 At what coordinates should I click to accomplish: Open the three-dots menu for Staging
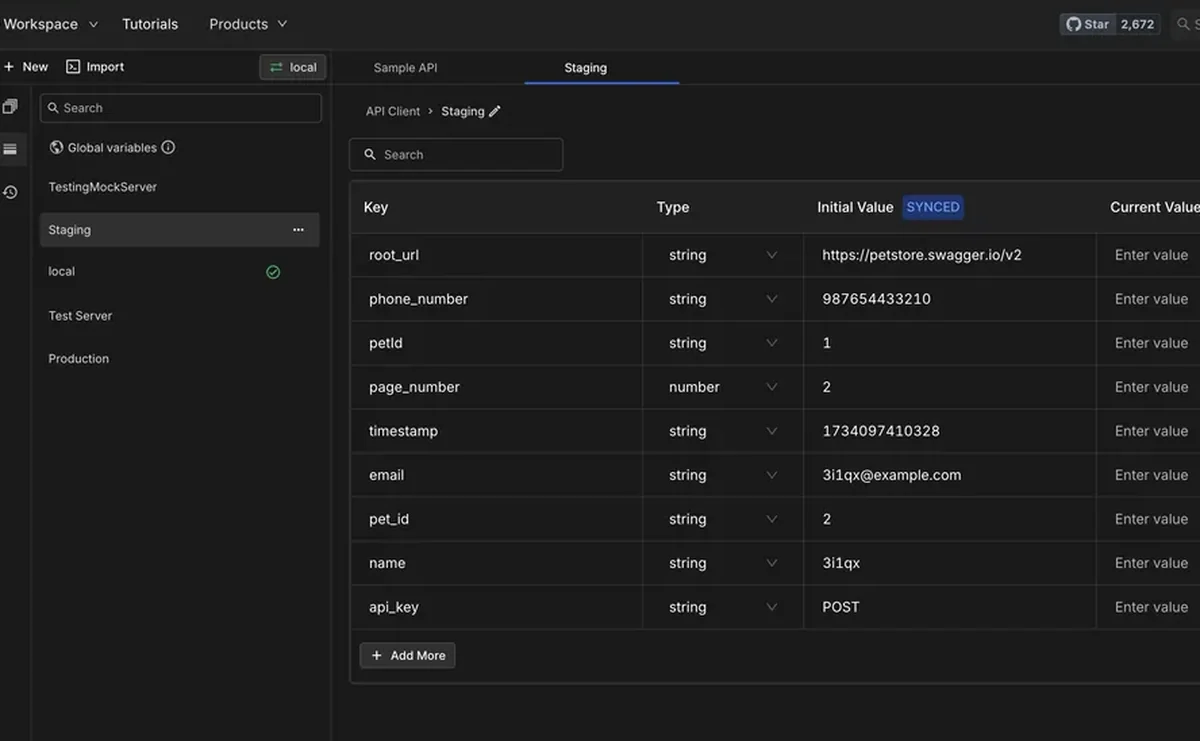(298, 230)
